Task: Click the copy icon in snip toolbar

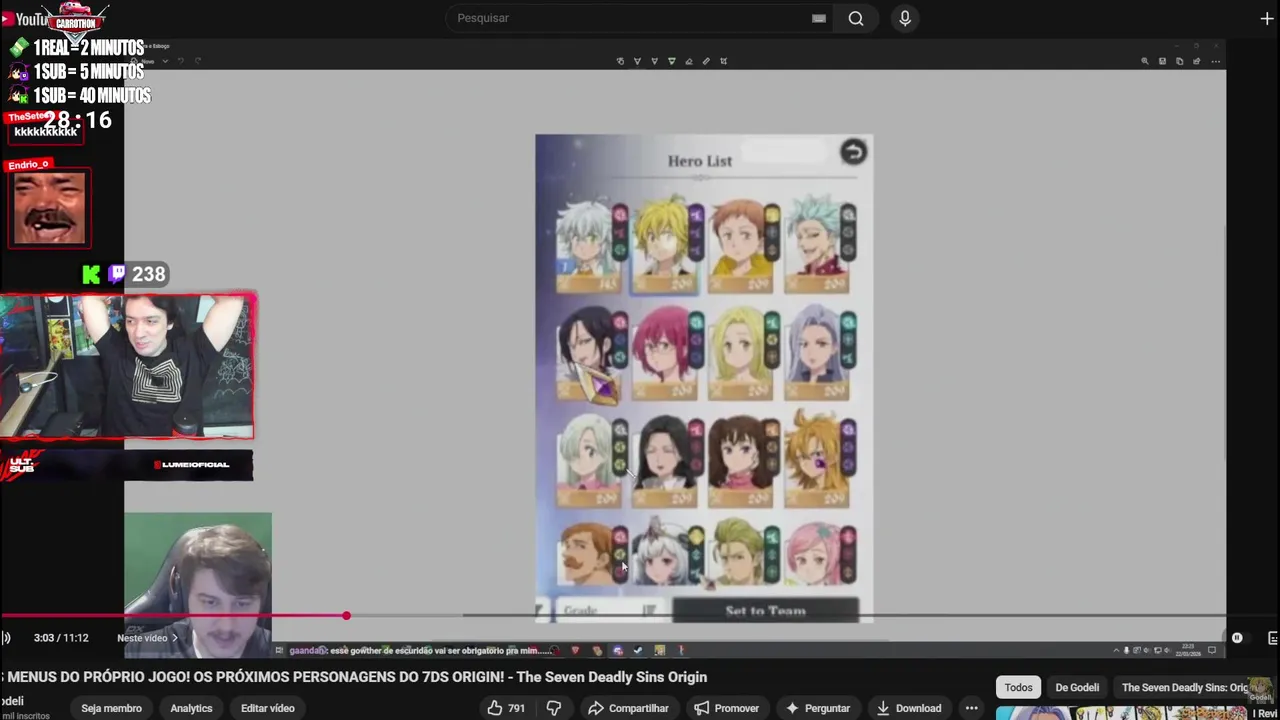Action: click(1179, 61)
